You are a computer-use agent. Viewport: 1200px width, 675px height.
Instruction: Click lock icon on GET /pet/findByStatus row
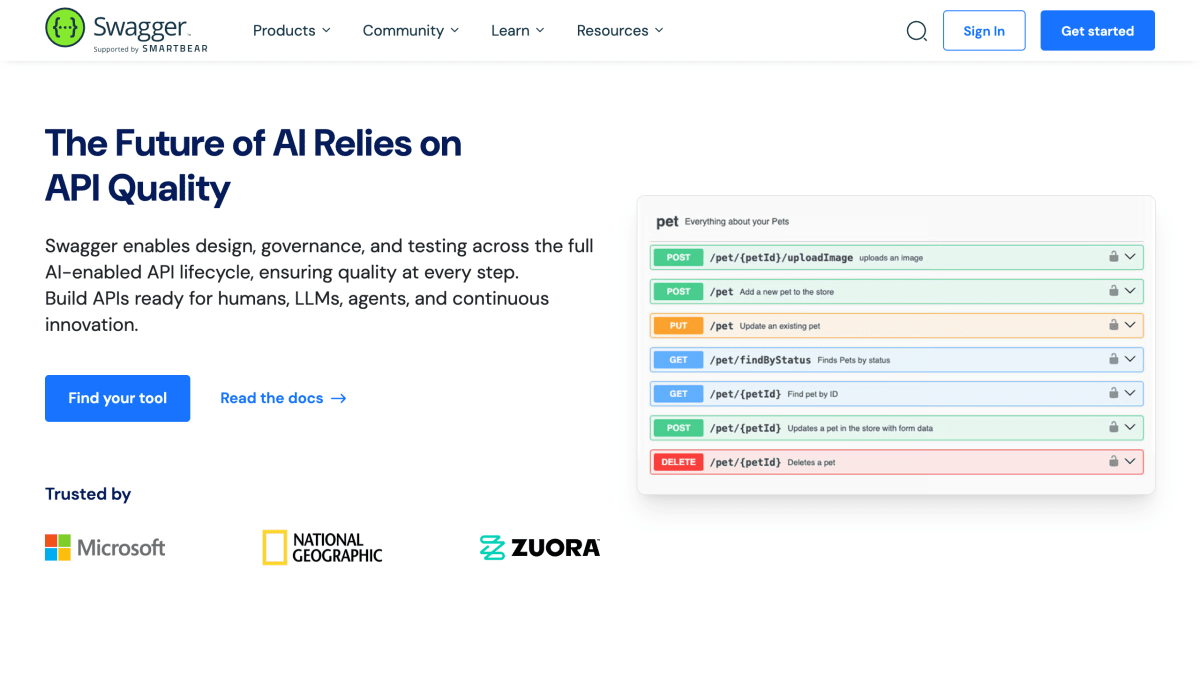click(x=1113, y=359)
